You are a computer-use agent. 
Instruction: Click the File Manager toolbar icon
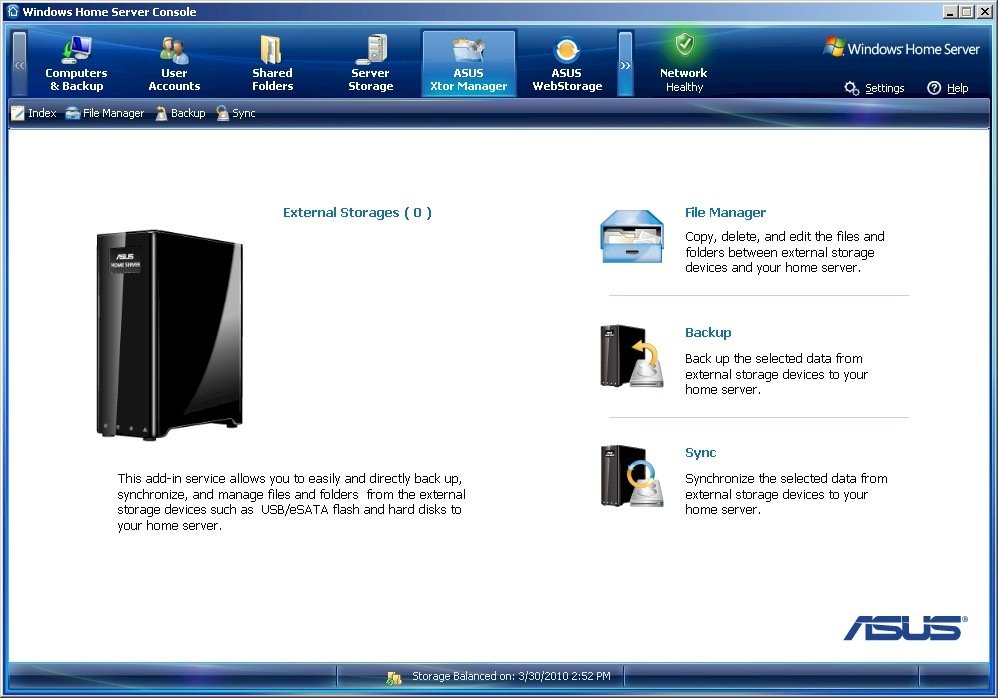pyautogui.click(x=73, y=113)
